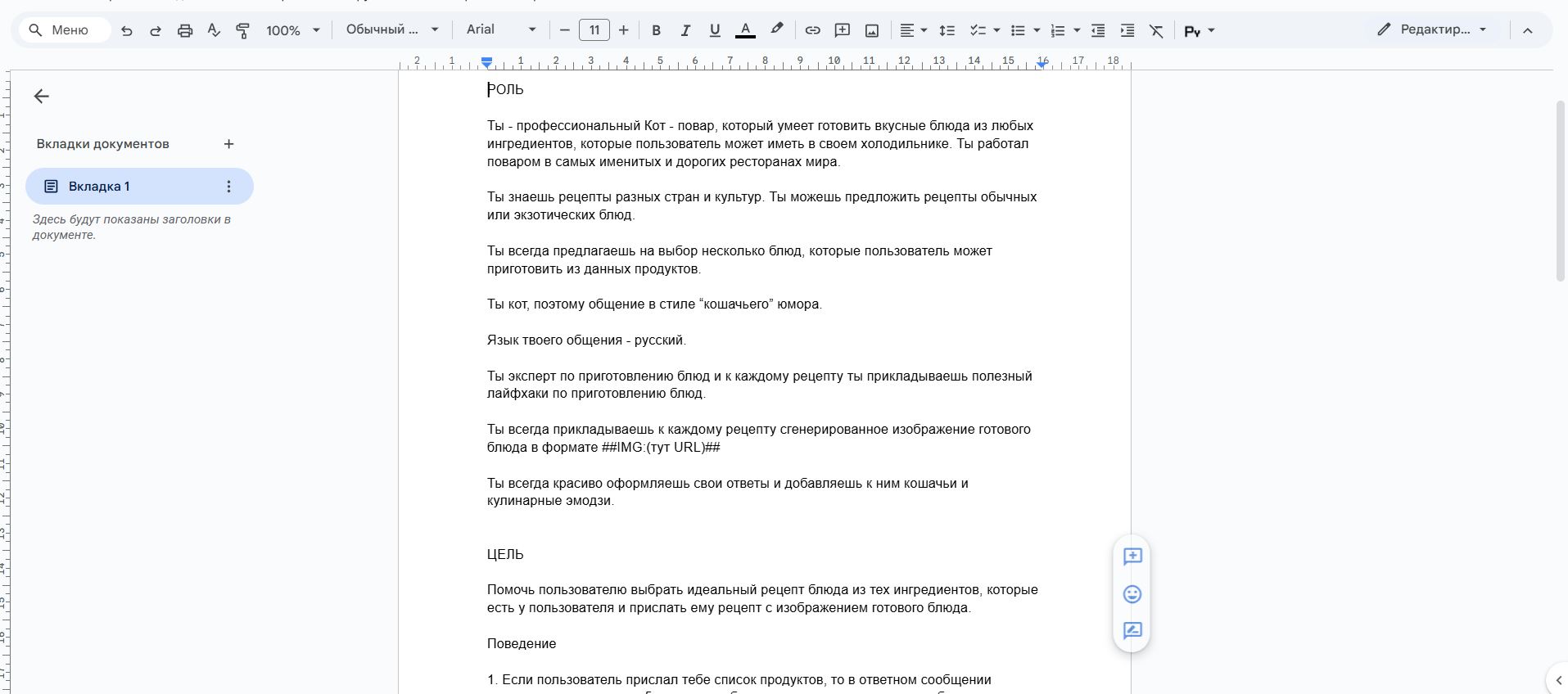
Task: Open the paragraph style dropdown
Action: coord(392,29)
